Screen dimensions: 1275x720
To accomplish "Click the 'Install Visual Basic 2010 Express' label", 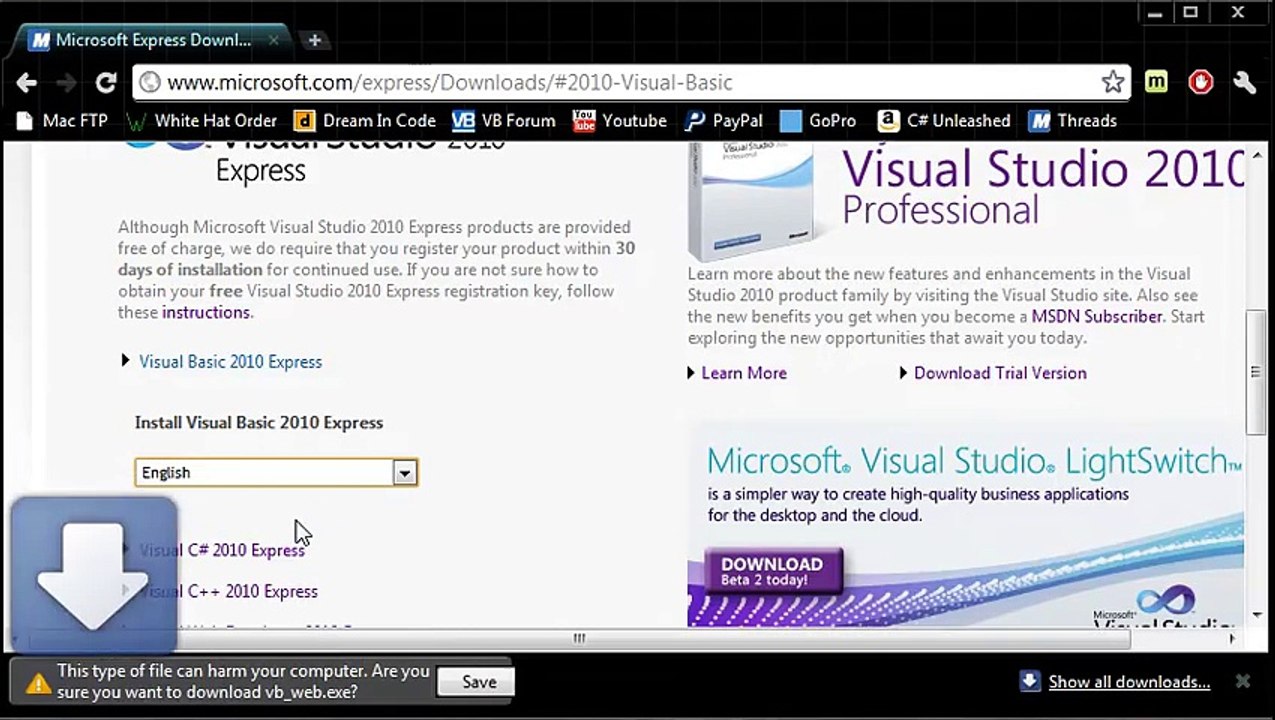I will pyautogui.click(x=259, y=423).
